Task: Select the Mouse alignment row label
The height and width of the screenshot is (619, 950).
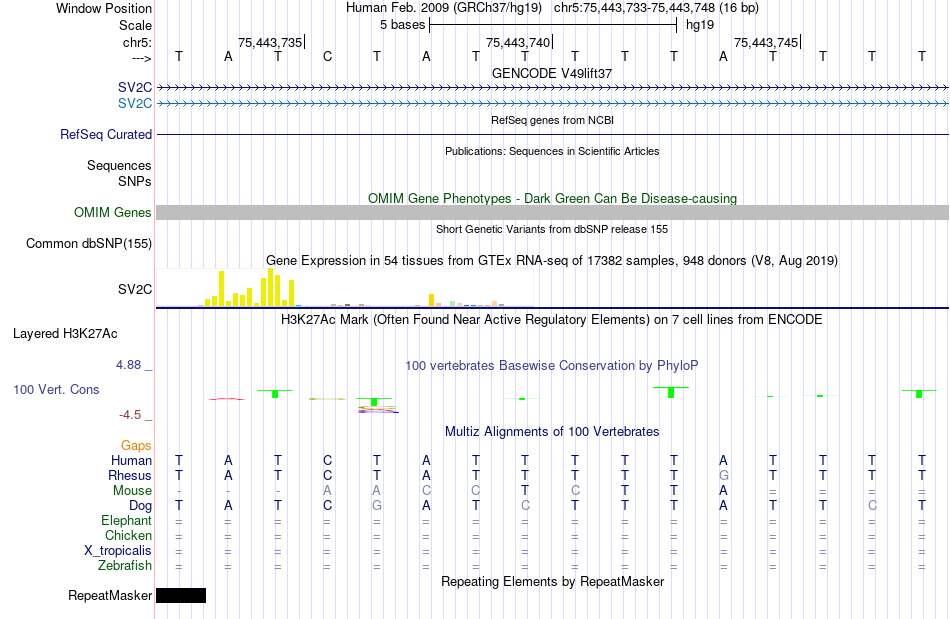Action: click(x=132, y=491)
